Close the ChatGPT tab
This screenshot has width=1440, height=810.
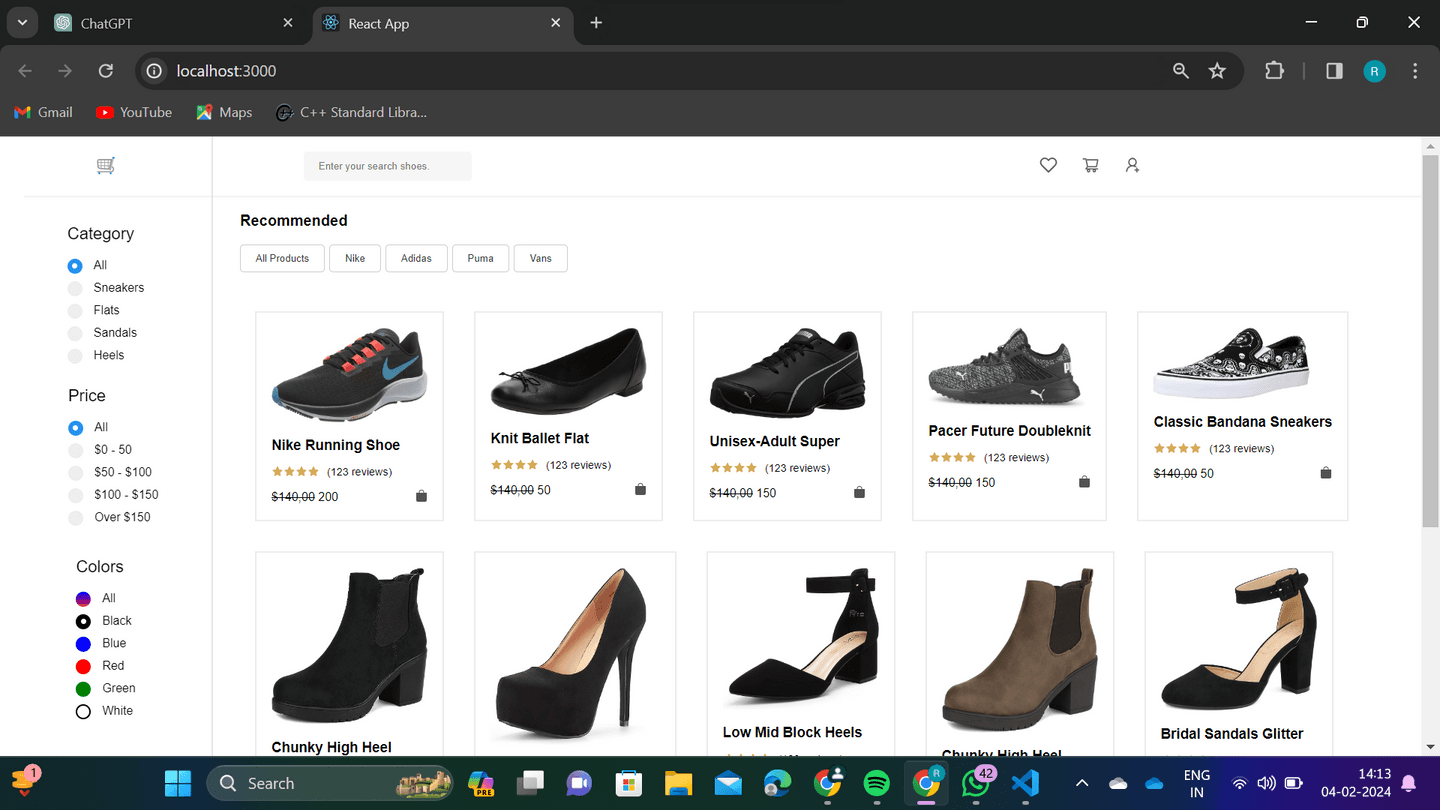coord(288,23)
